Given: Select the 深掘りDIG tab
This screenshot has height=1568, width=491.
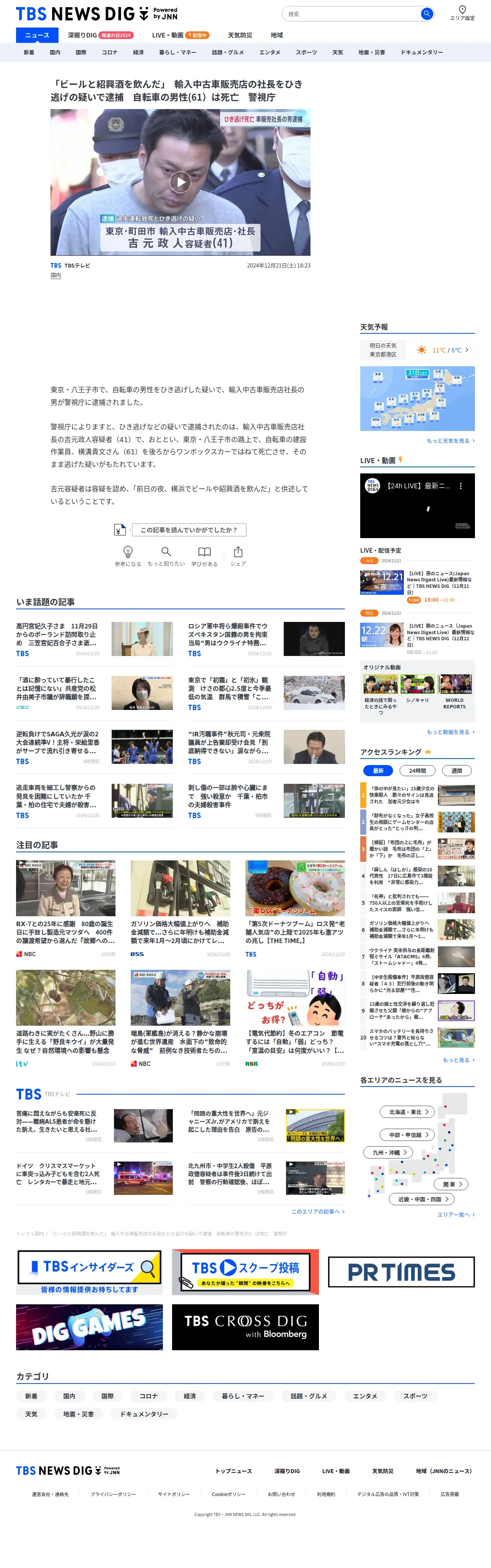Looking at the screenshot, I should point(101,35).
